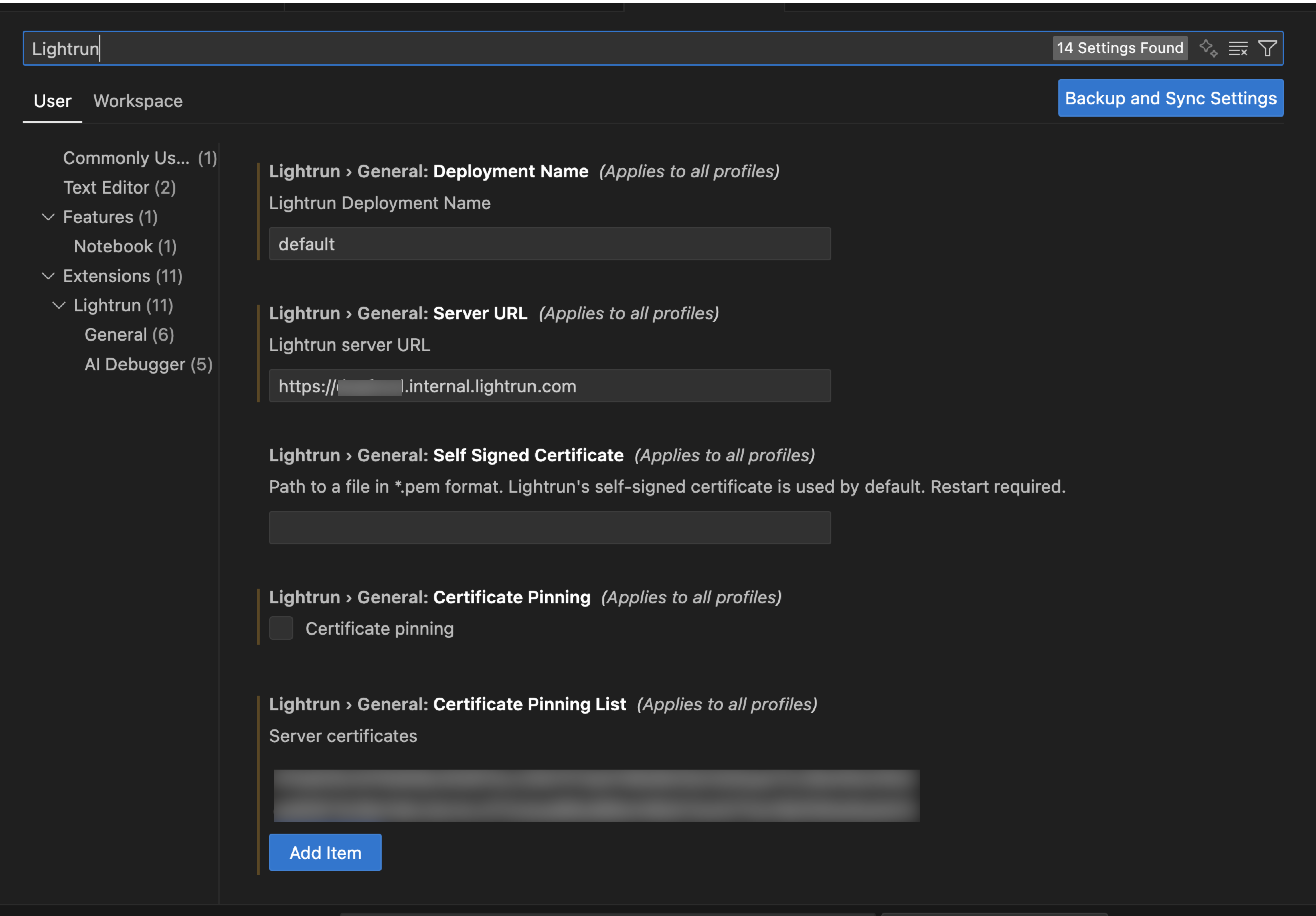Click the Lightrun settings search box
This screenshot has width=1316, height=916.
coord(516,48)
